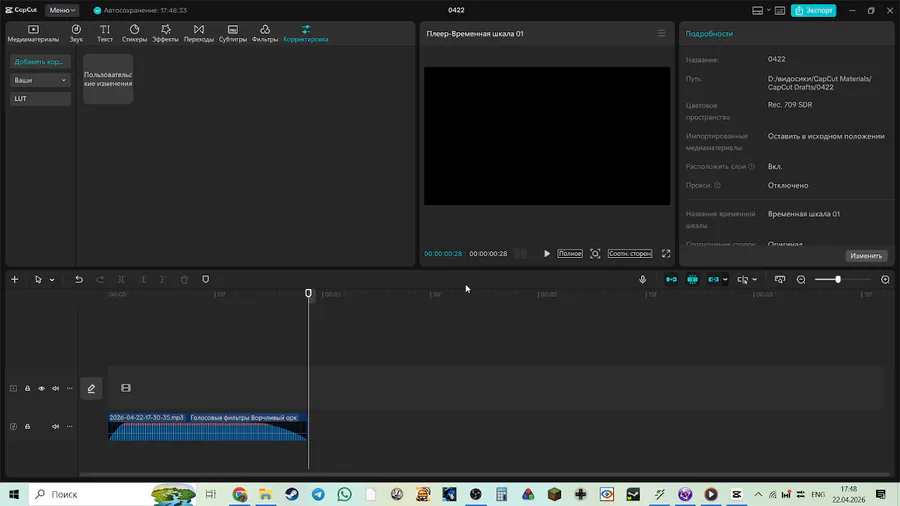Click the cover edit pencil button
900x506 pixels.
tap(91, 388)
